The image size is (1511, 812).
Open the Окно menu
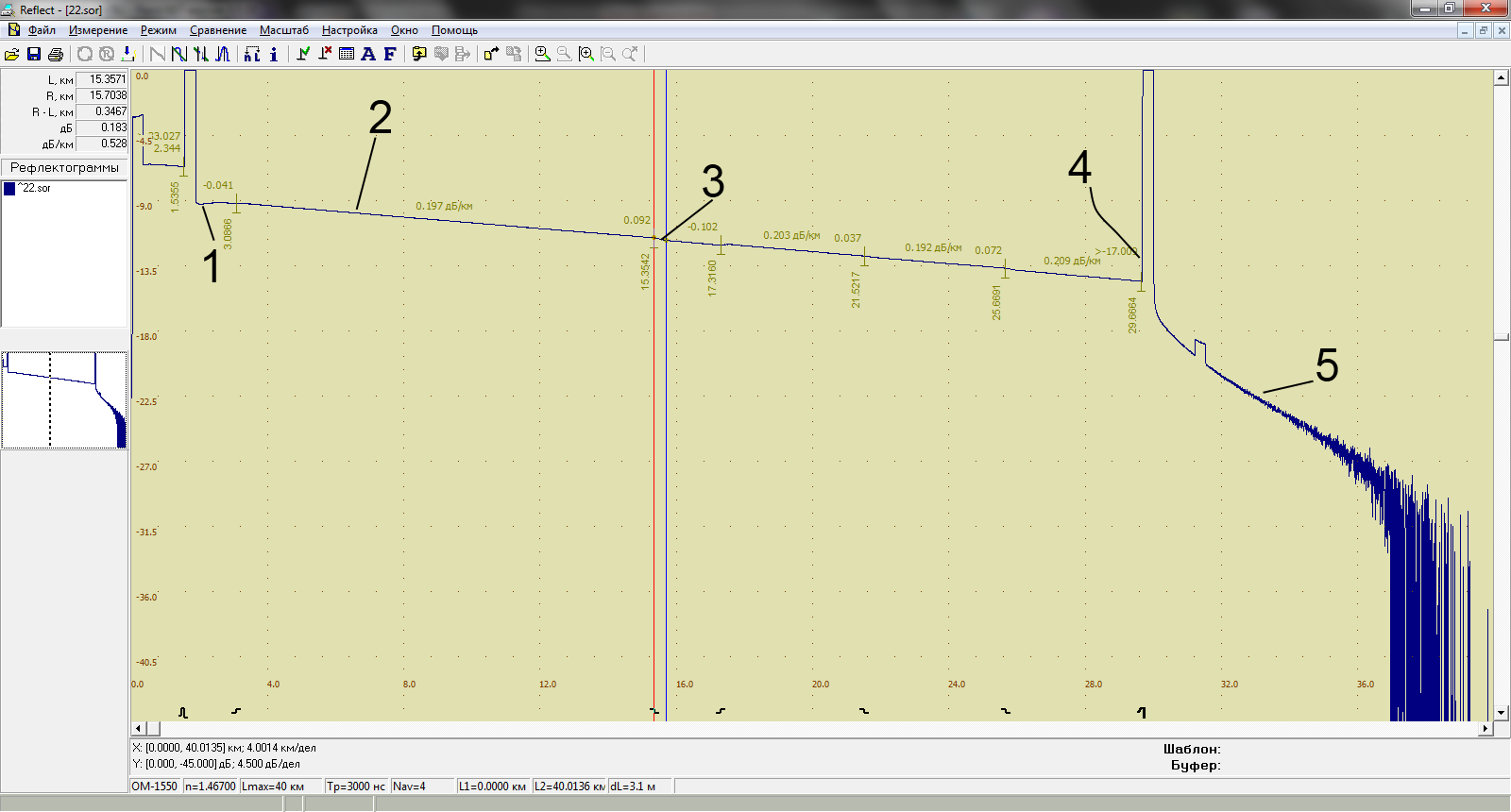404,30
